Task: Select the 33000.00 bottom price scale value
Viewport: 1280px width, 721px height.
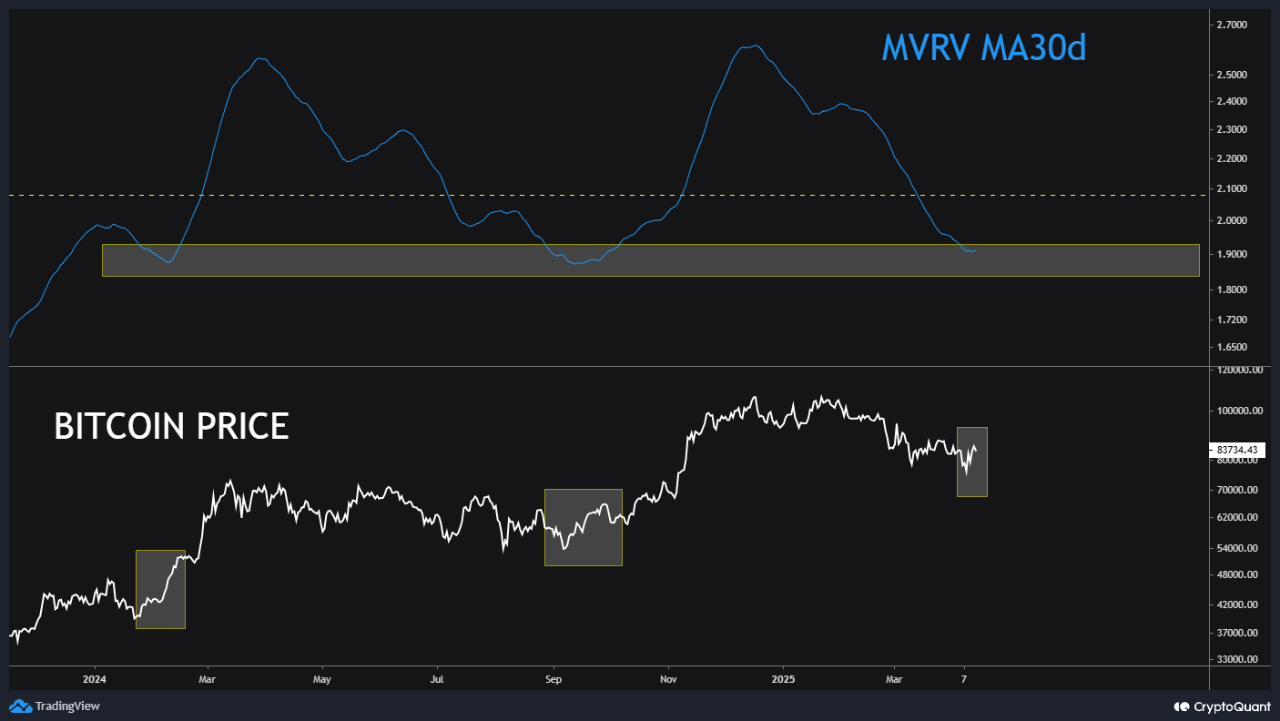Action: 1237,660
